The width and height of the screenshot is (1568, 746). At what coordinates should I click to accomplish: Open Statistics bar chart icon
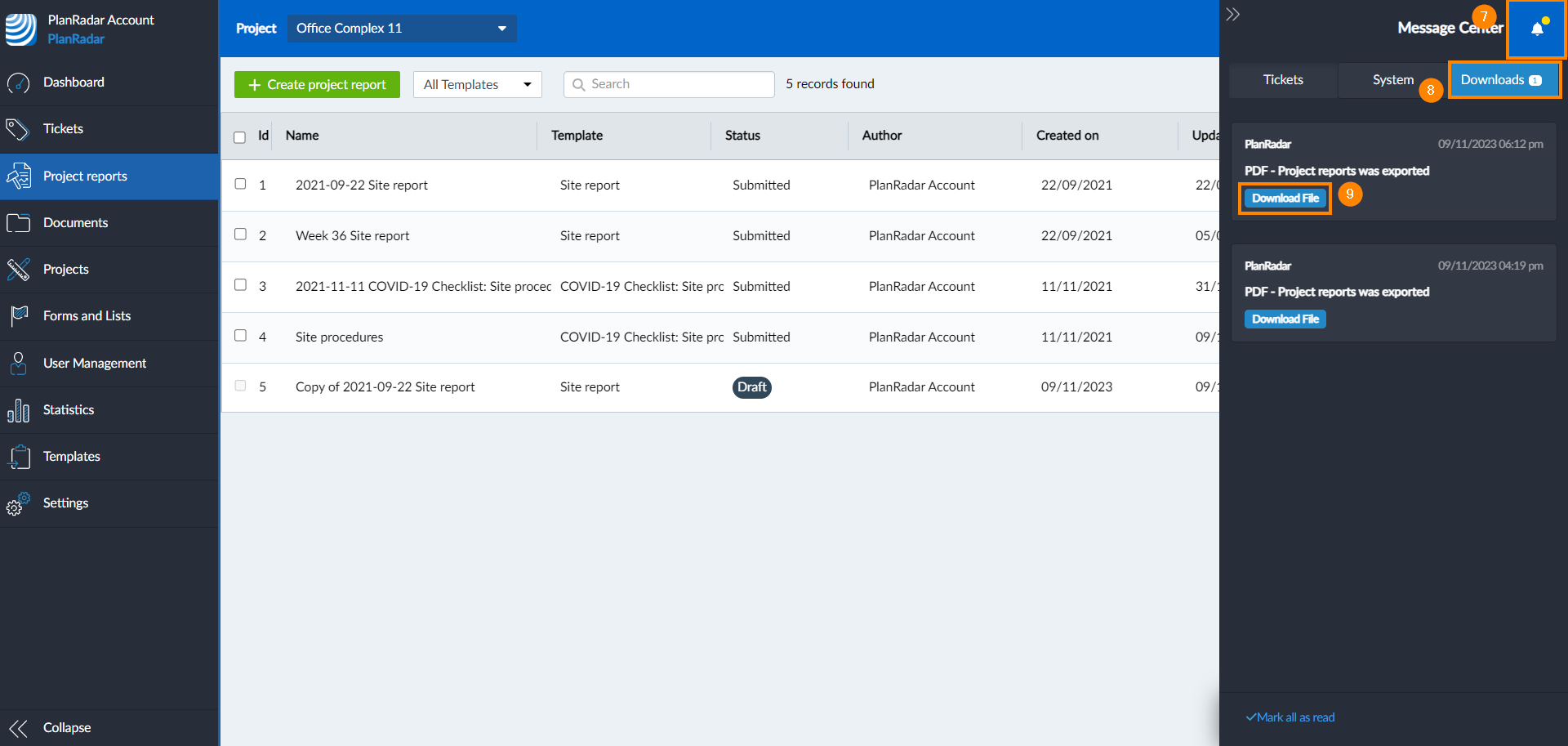[18, 410]
